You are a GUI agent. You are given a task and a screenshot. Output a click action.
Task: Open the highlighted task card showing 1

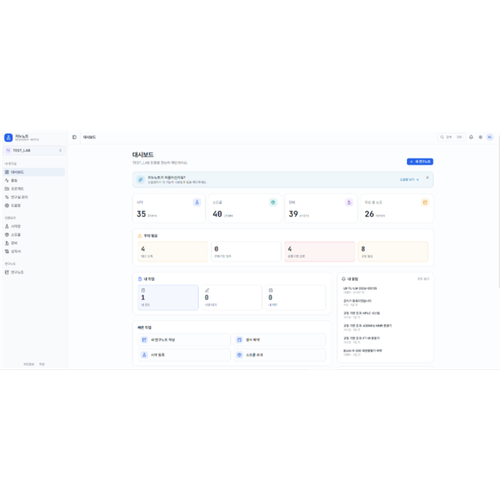click(x=168, y=298)
